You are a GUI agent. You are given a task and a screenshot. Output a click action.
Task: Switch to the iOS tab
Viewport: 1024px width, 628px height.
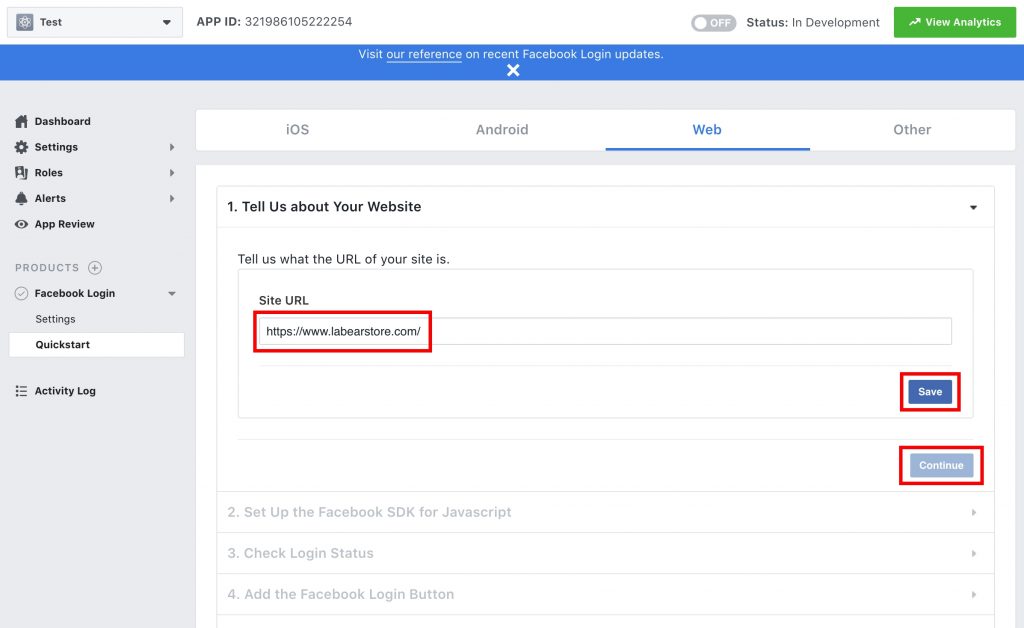(x=298, y=130)
